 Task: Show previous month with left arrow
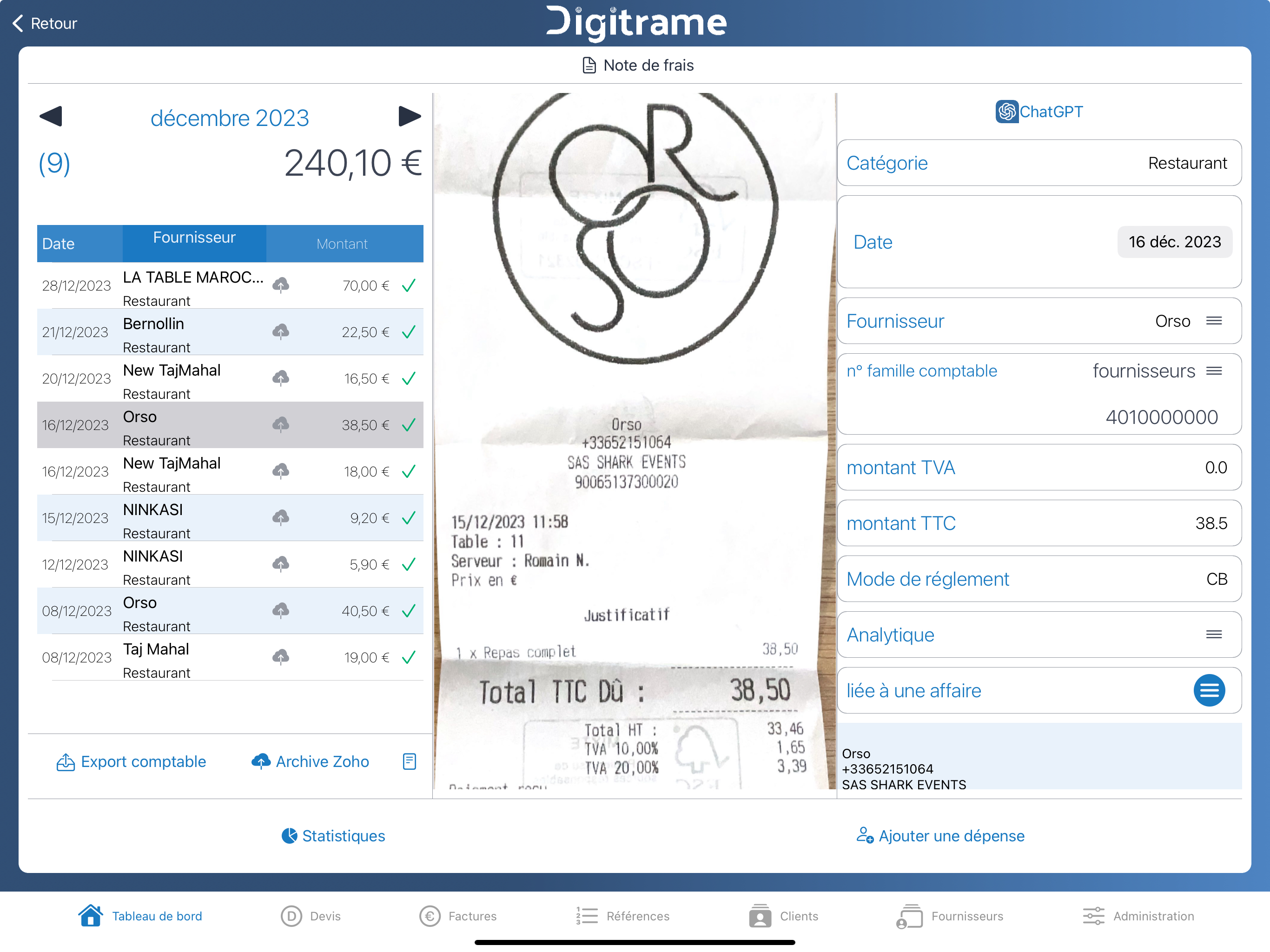click(x=51, y=117)
